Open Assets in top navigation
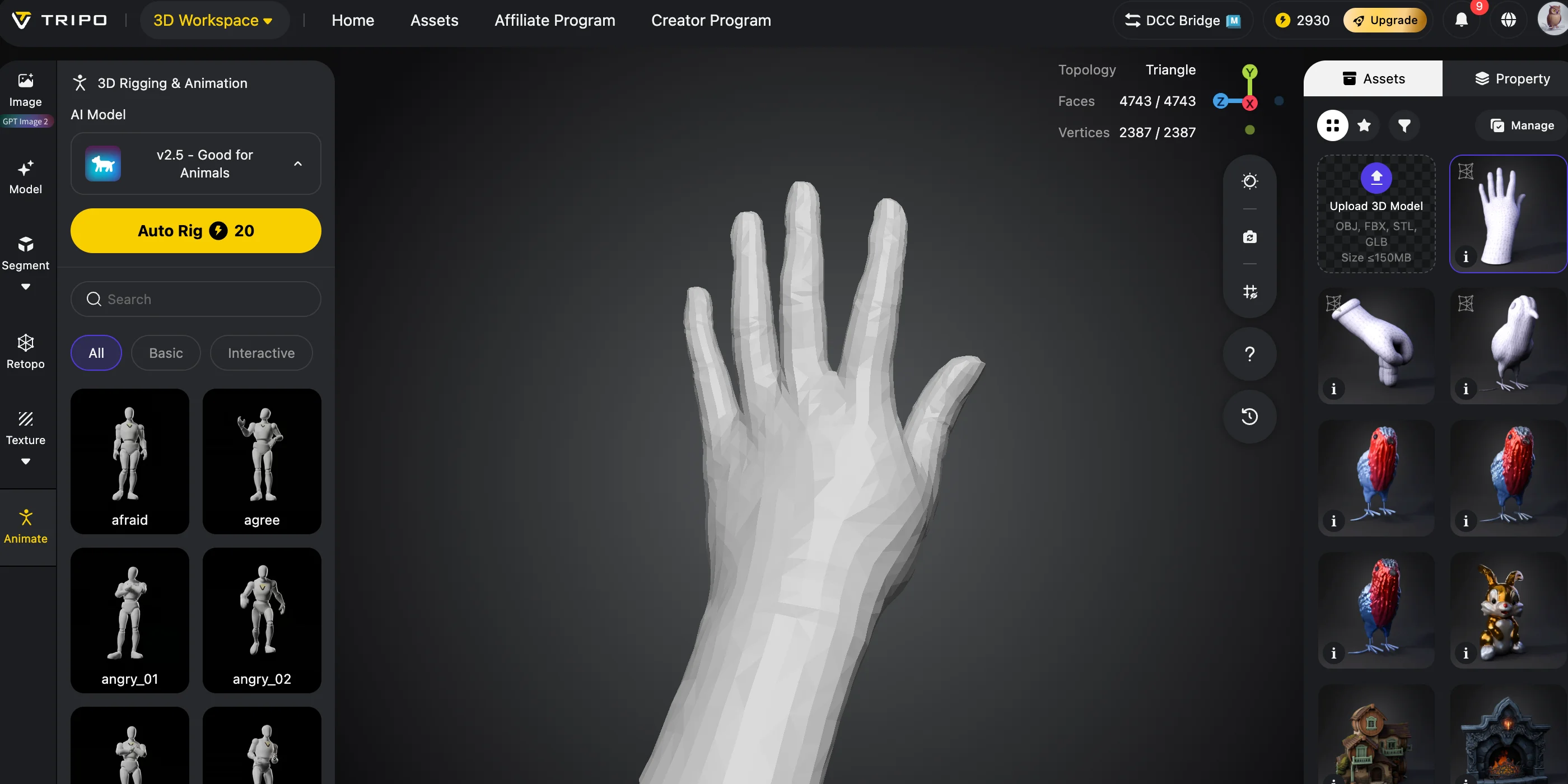1568x784 pixels. tap(434, 20)
